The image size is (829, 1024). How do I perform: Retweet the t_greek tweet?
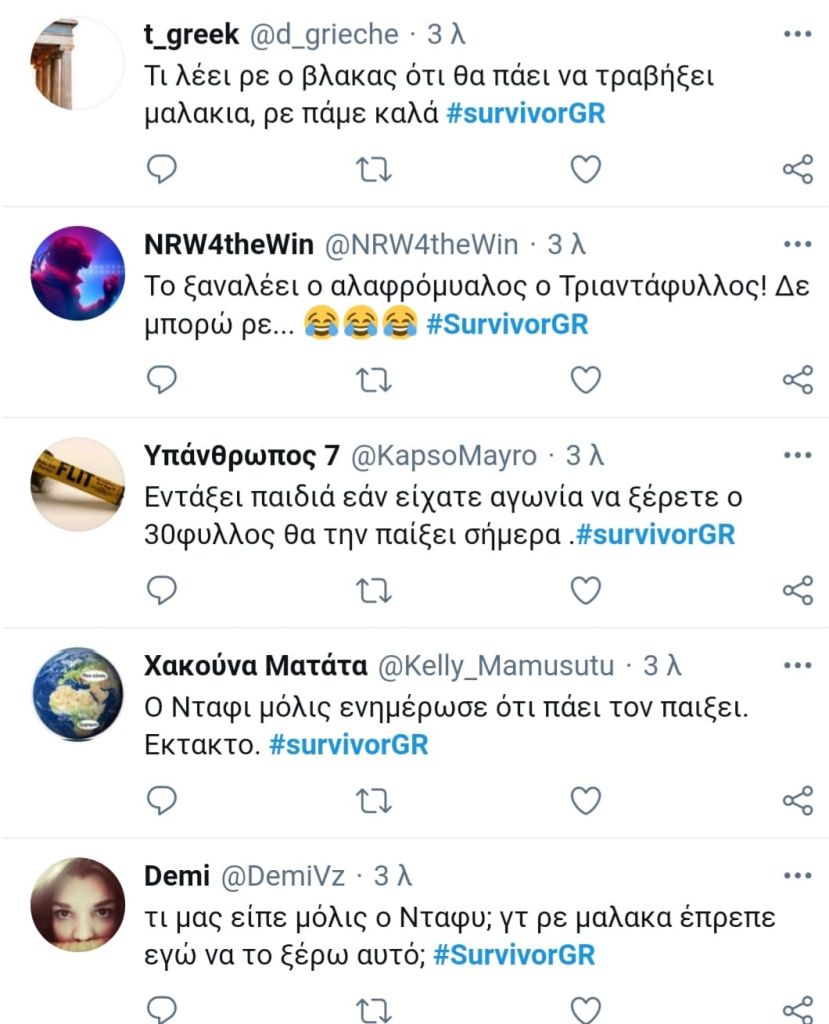click(x=374, y=169)
